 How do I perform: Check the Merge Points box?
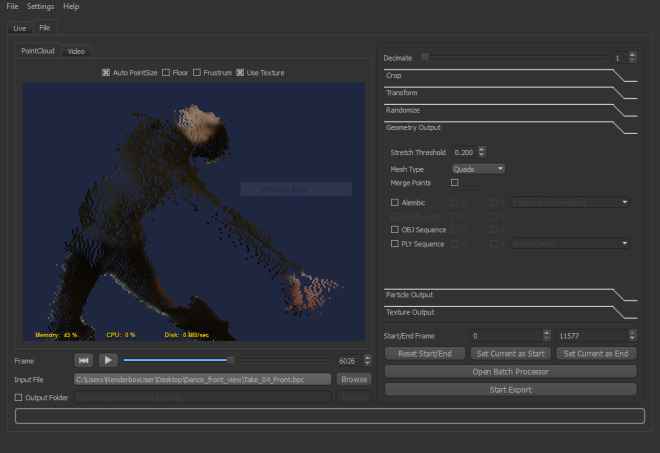pos(455,183)
